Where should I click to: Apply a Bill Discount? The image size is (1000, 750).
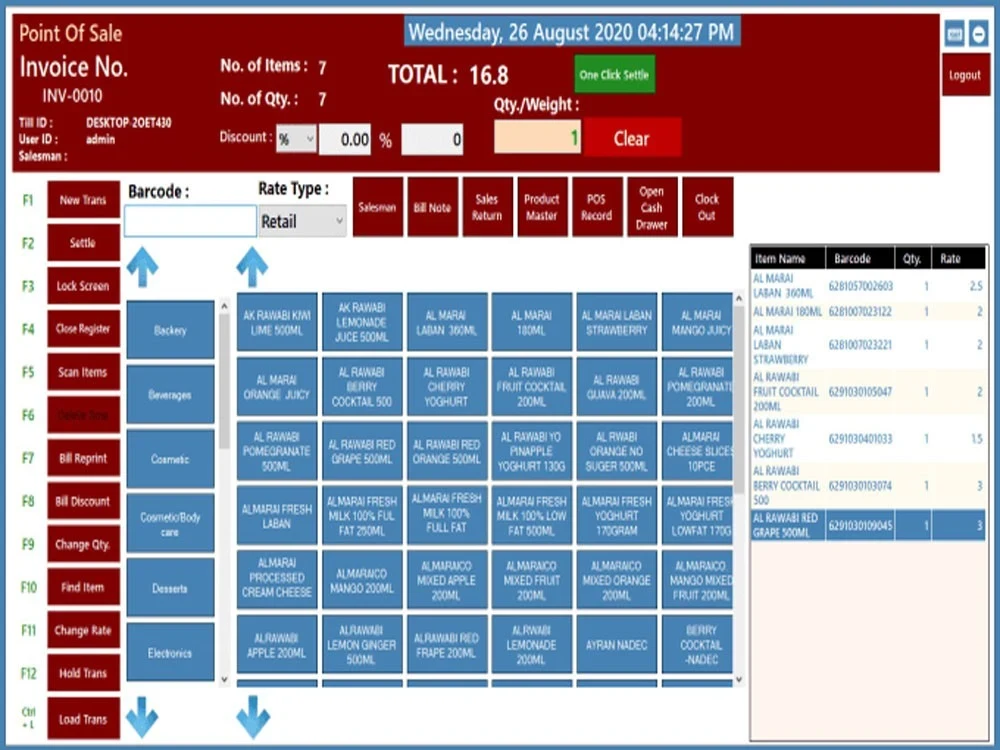pyautogui.click(x=84, y=501)
